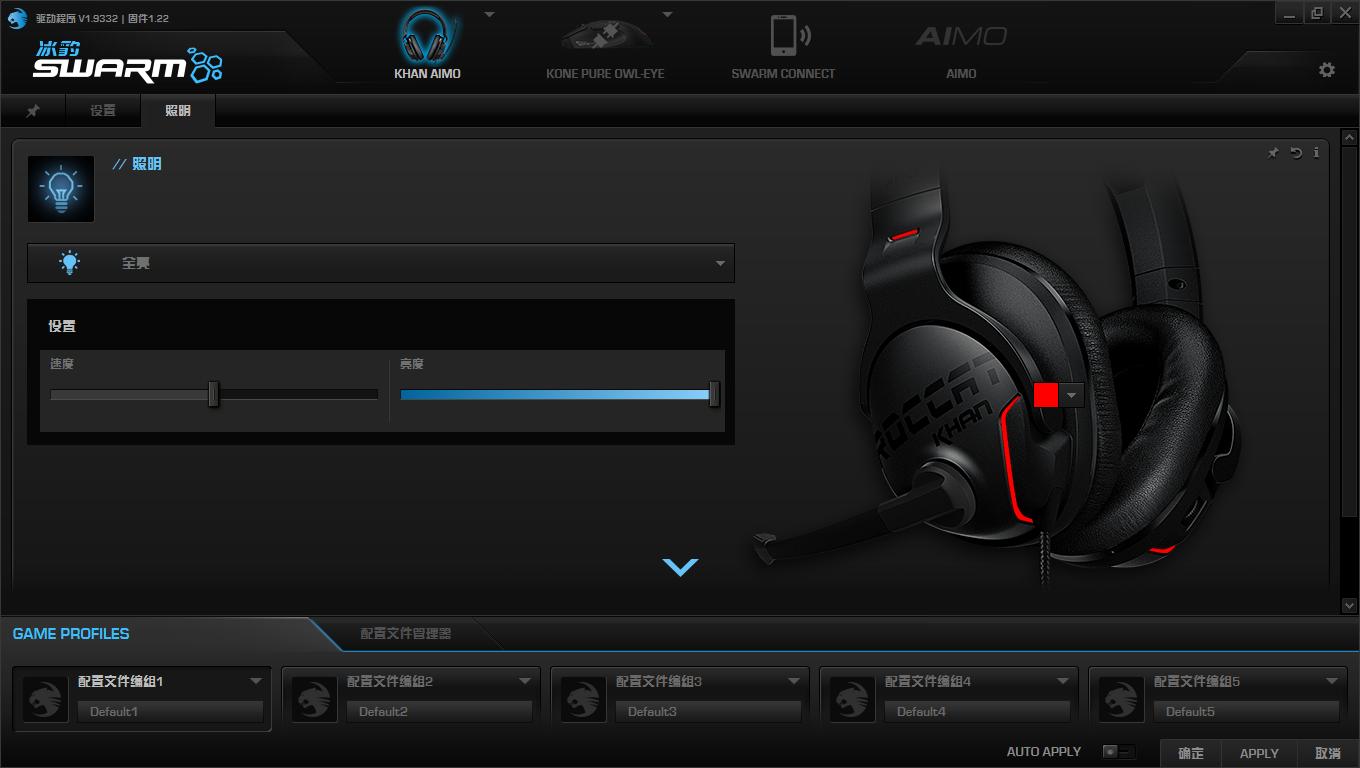Click the vertical scrollbar down arrow
The width and height of the screenshot is (1360, 768).
tap(1349, 605)
